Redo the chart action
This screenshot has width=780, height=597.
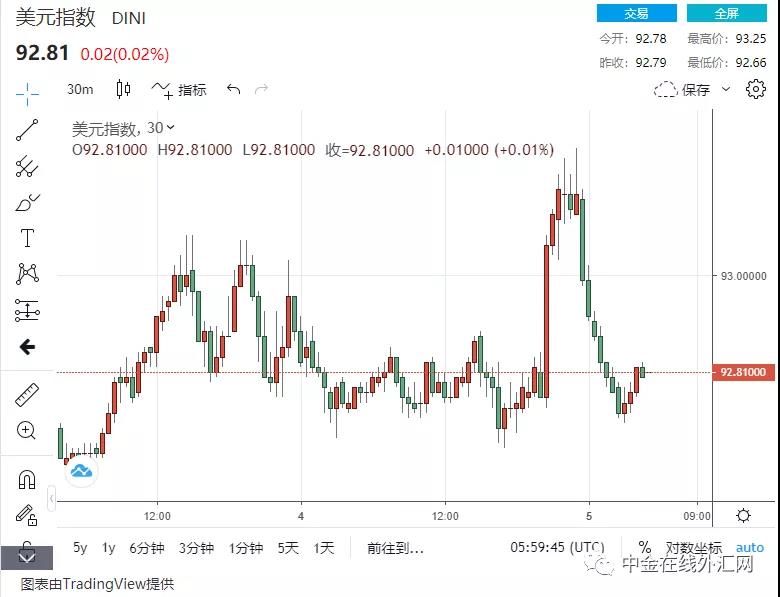point(261,90)
